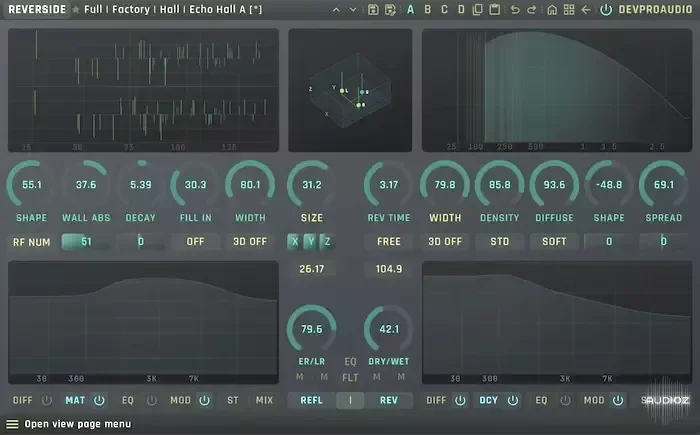This screenshot has height=435, width=700.
Task: Toggle the reflections DIFF power button
Action: point(46,401)
